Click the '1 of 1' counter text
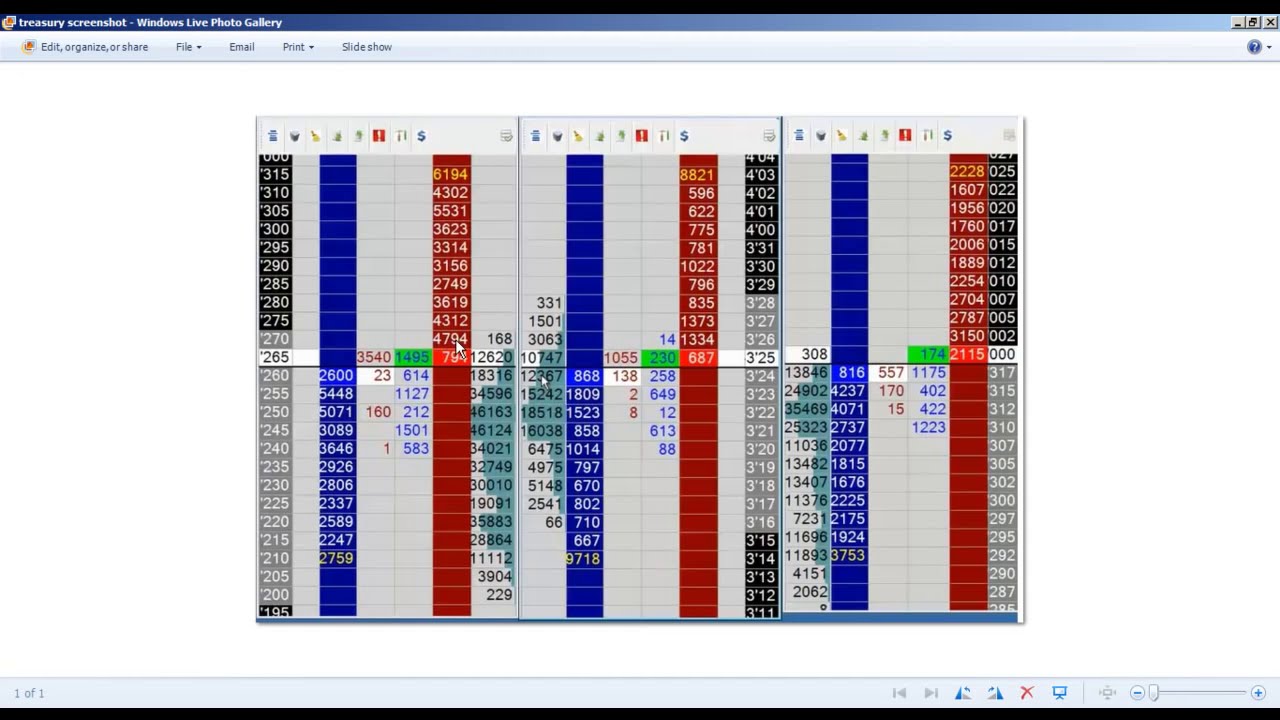The height and width of the screenshot is (720, 1280). (x=29, y=693)
